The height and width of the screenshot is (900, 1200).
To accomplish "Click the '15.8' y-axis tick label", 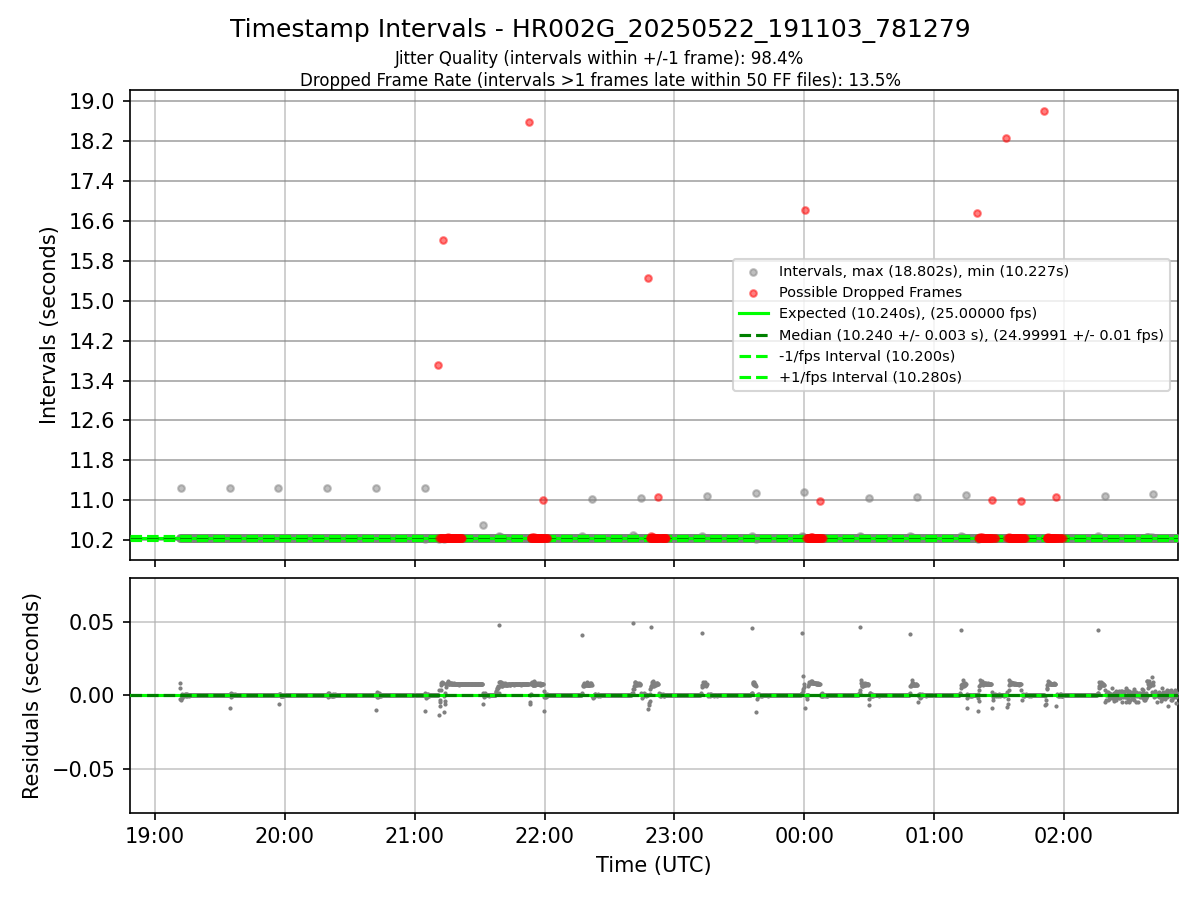I will [x=94, y=262].
